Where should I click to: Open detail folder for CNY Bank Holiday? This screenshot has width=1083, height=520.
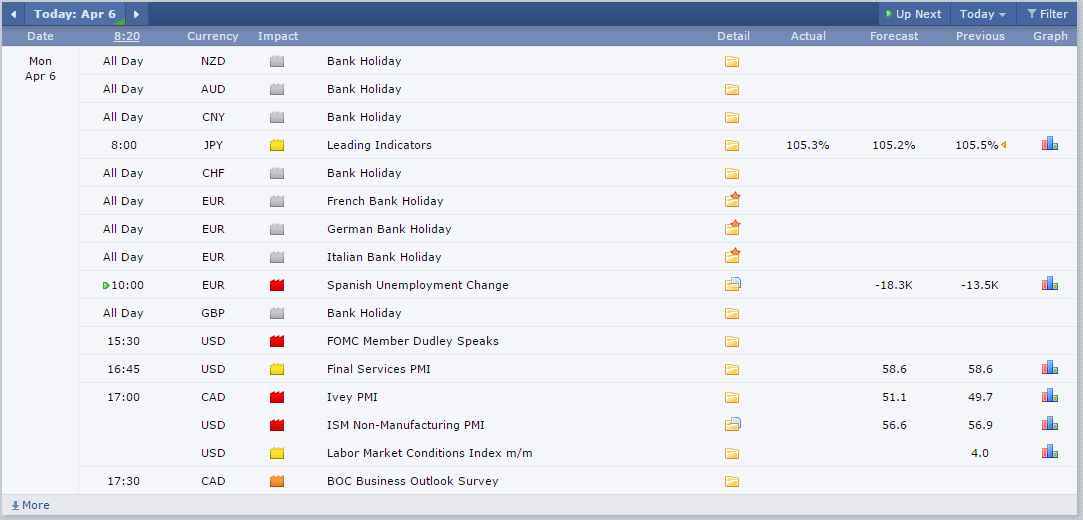[732, 117]
